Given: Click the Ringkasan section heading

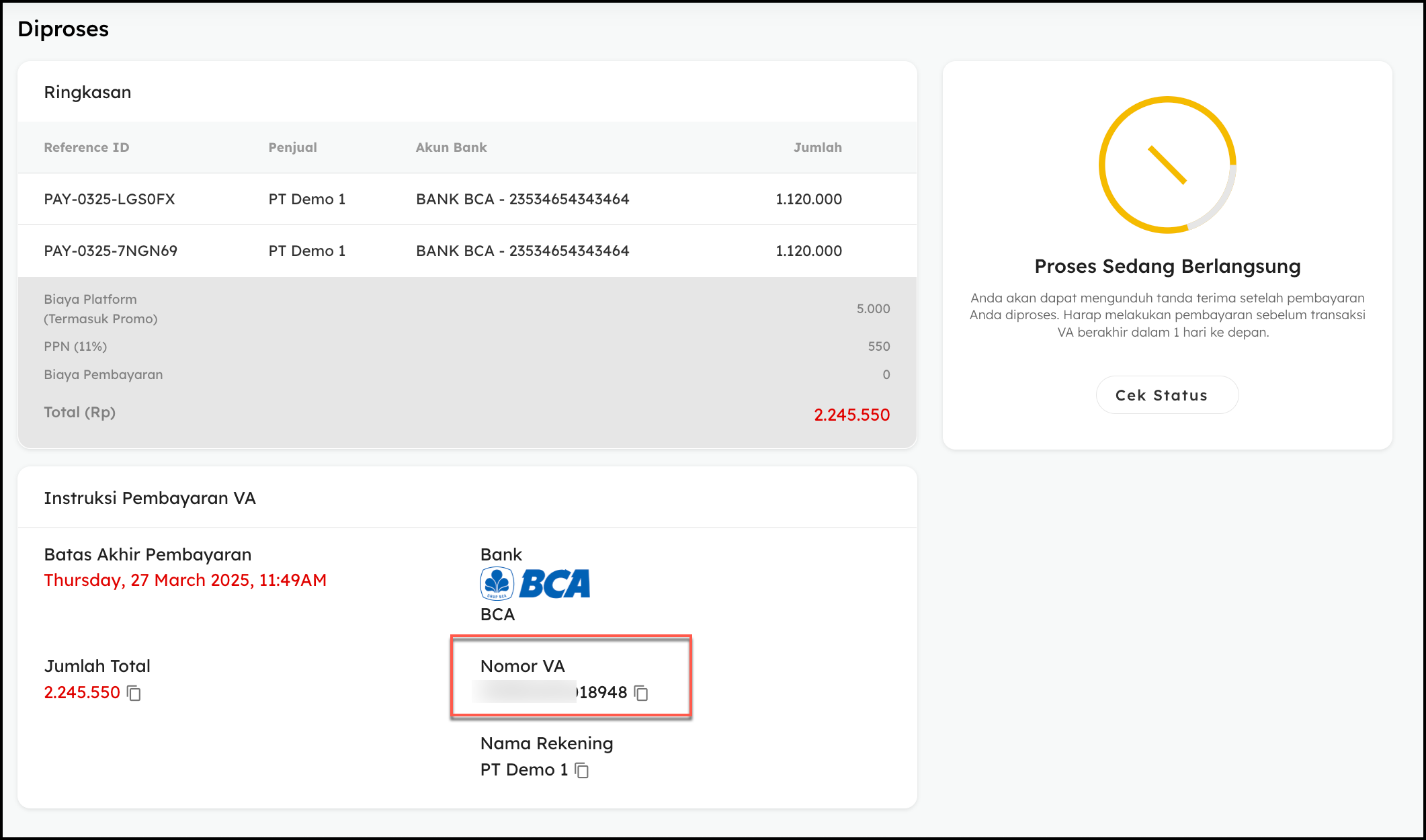Looking at the screenshot, I should (x=87, y=92).
